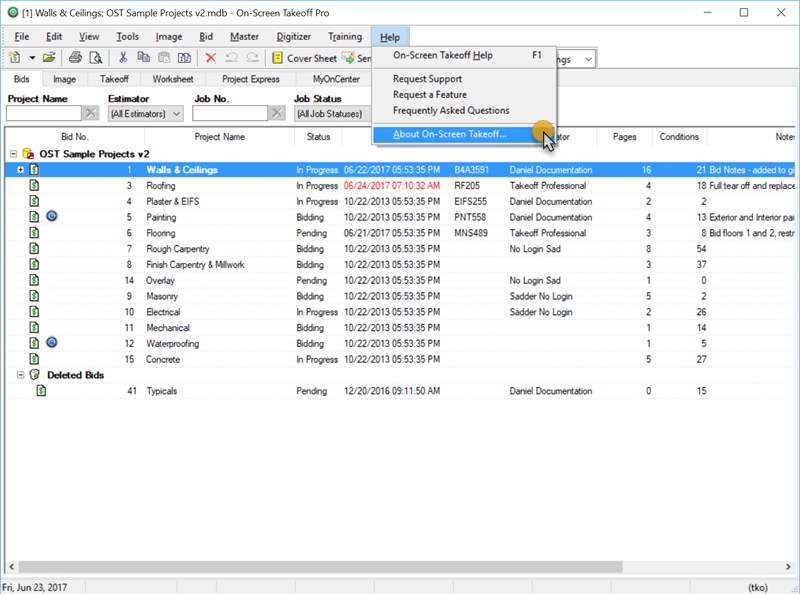800x594 pixels.
Task: Click the Typicals bid icon
Action: pos(41,390)
